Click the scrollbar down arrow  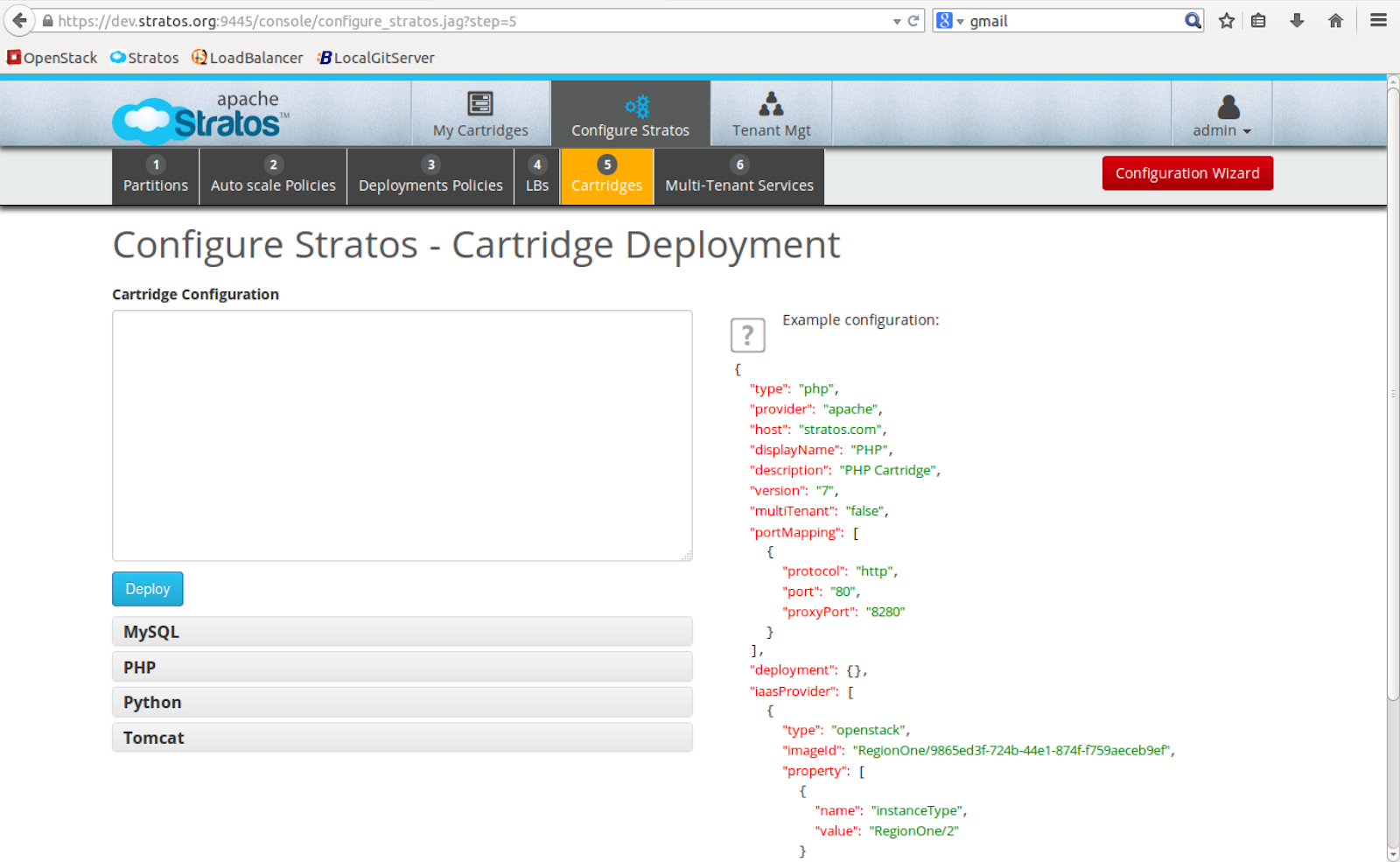point(1393,854)
